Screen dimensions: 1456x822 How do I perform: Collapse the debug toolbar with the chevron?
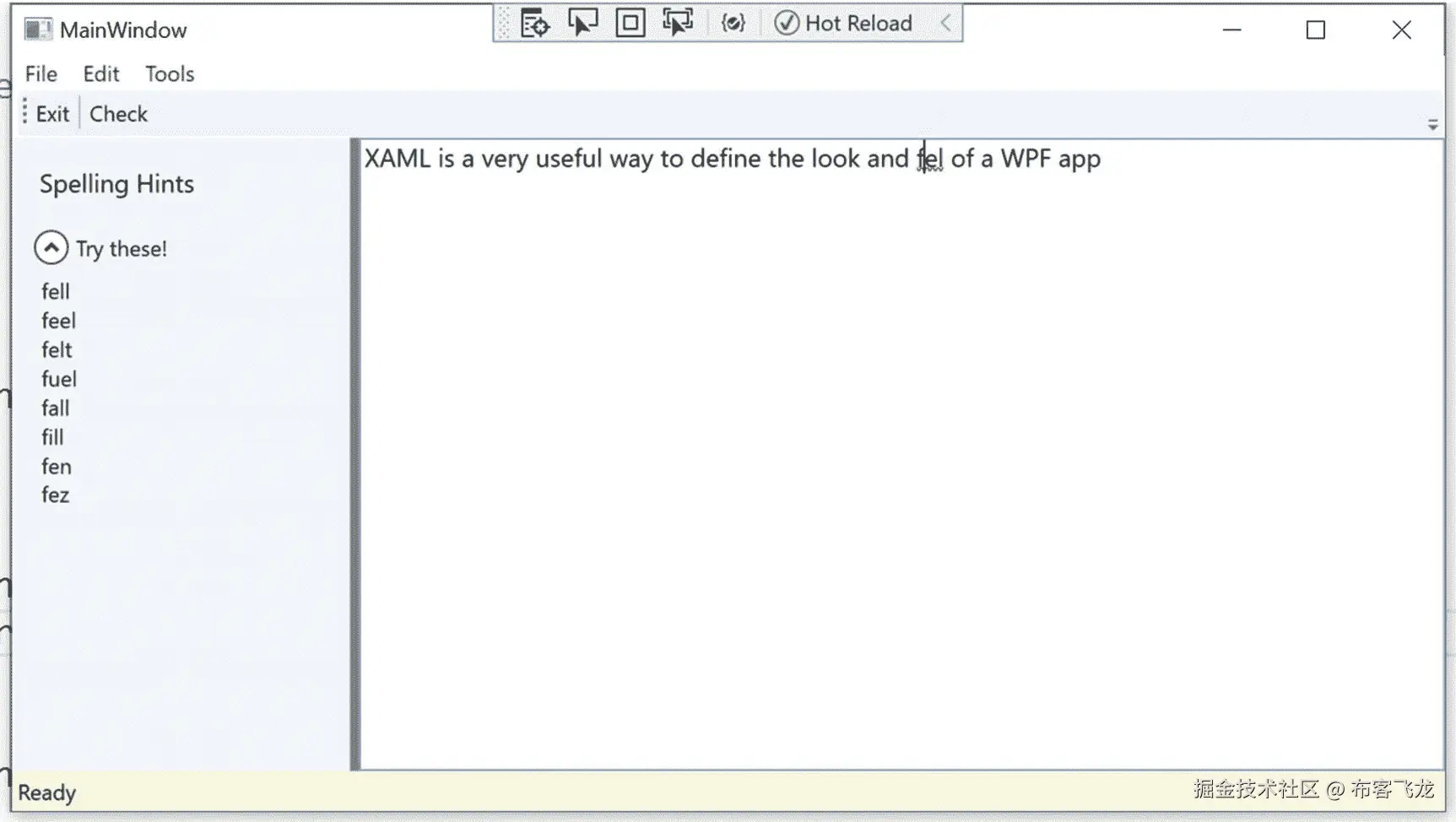(x=946, y=23)
